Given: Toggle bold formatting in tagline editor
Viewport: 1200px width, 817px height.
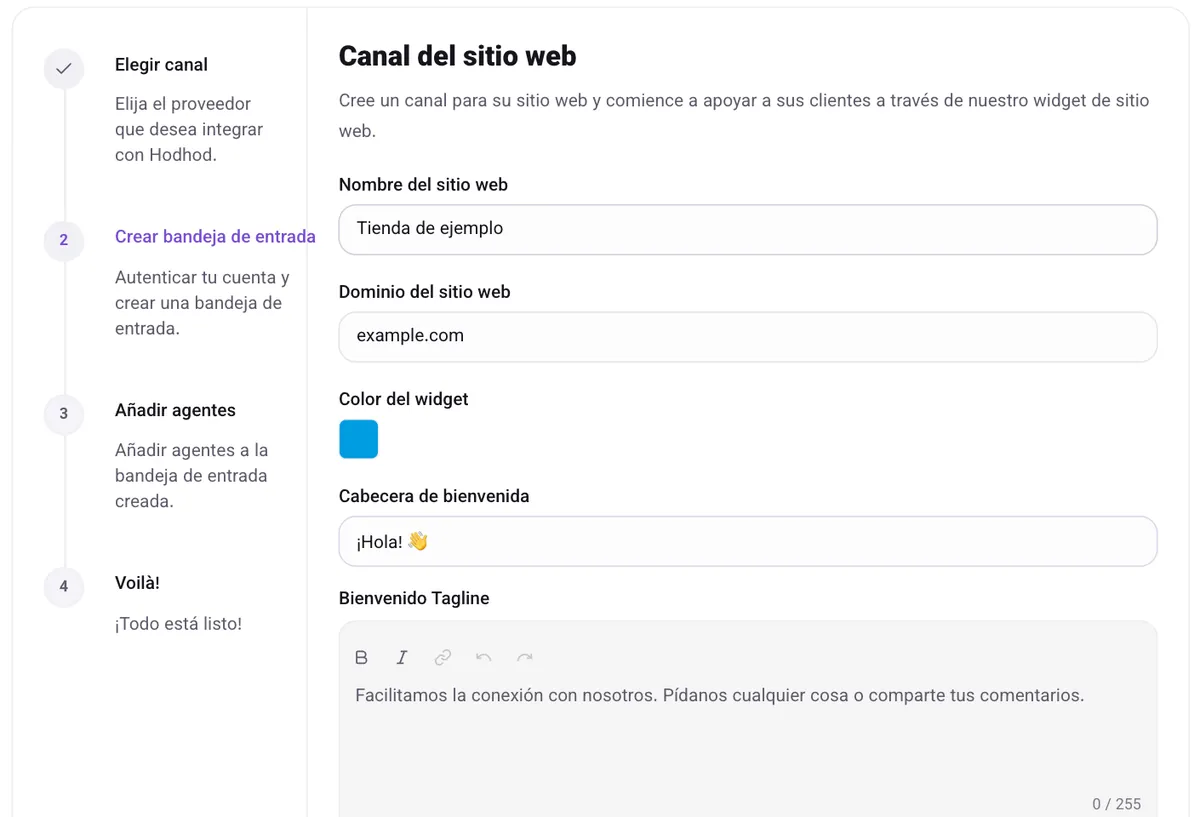Looking at the screenshot, I should tap(362, 657).
